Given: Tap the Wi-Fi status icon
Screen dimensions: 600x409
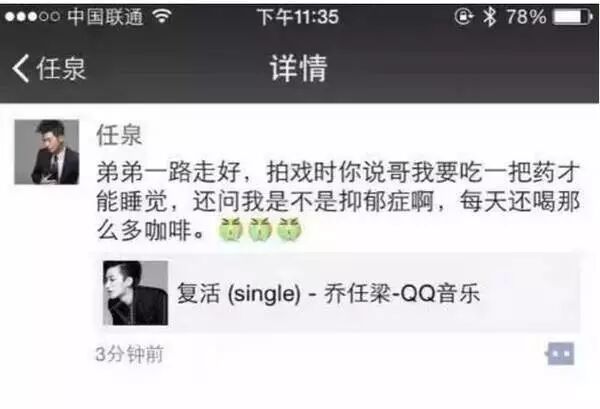Looking at the screenshot, I should click(x=162, y=16).
